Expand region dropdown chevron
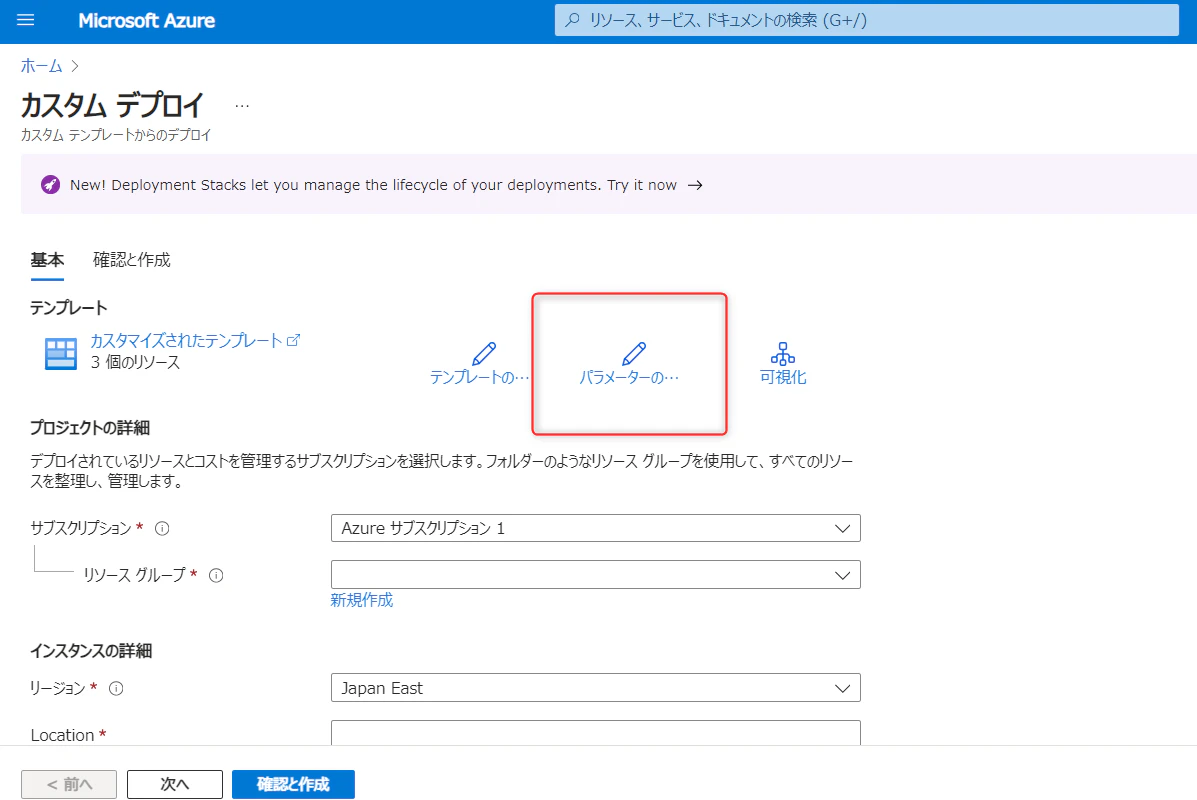The height and width of the screenshot is (800, 1197). pyautogui.click(x=842, y=688)
